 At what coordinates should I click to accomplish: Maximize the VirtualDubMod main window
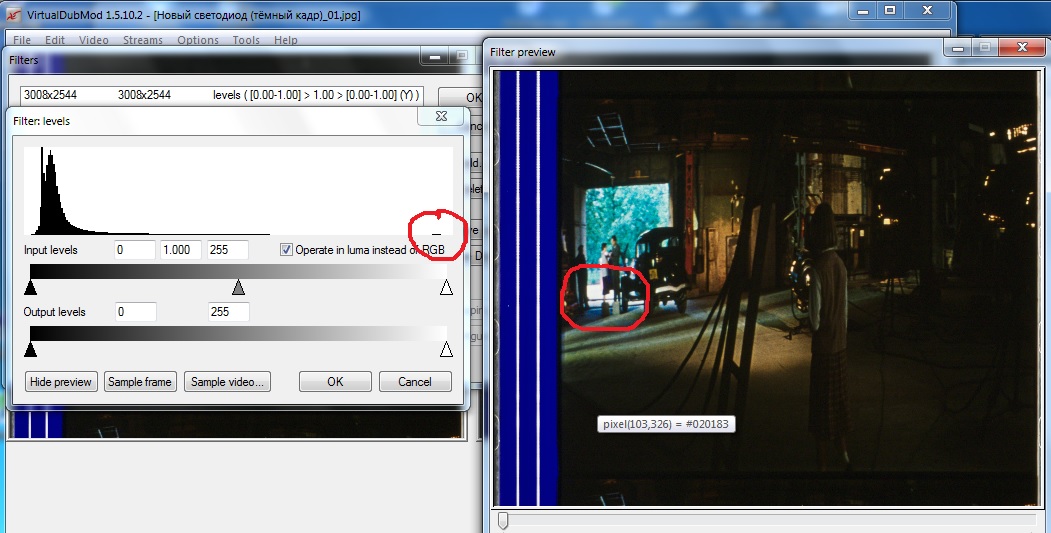coord(890,10)
